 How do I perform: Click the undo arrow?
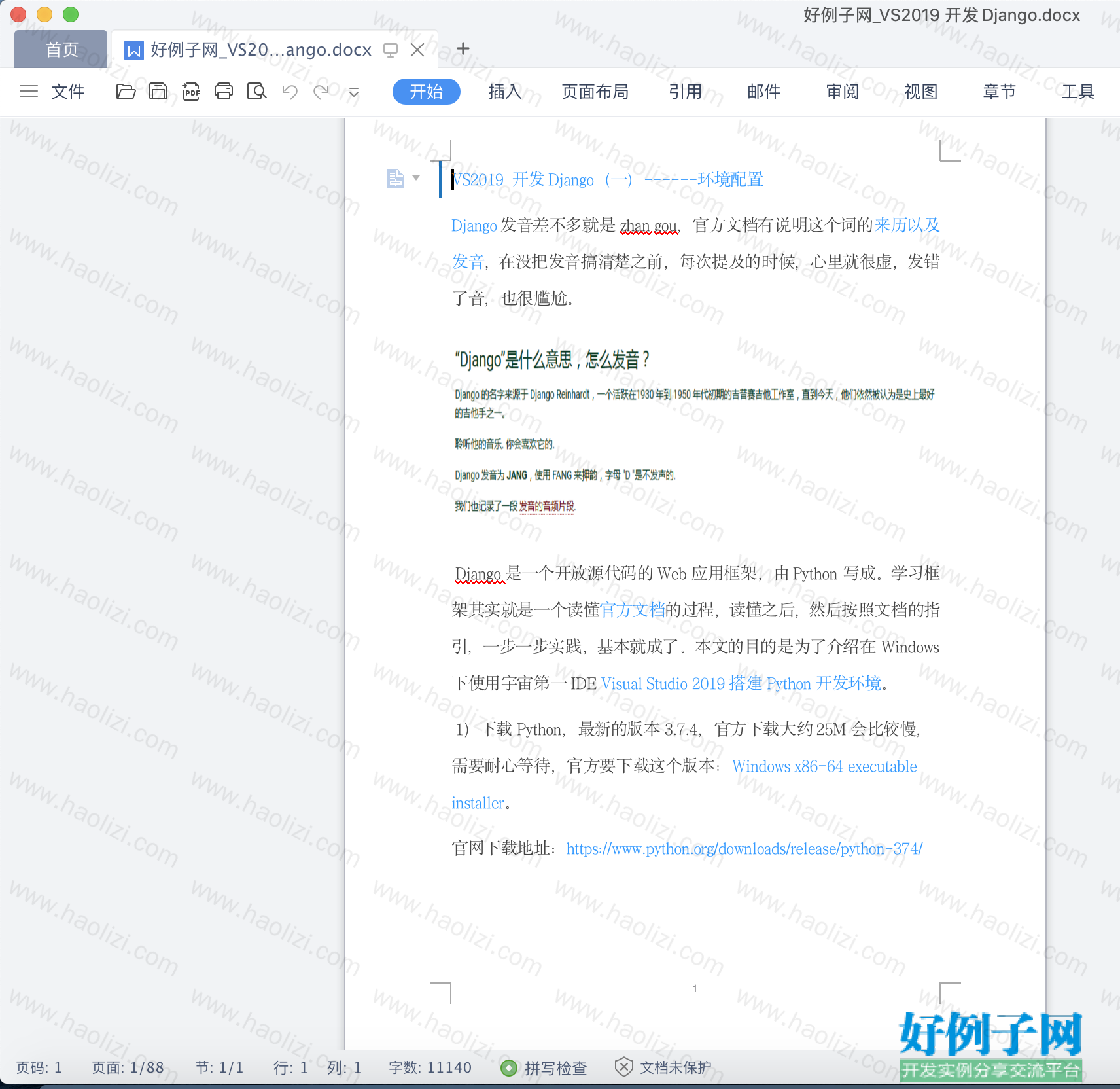point(290,92)
